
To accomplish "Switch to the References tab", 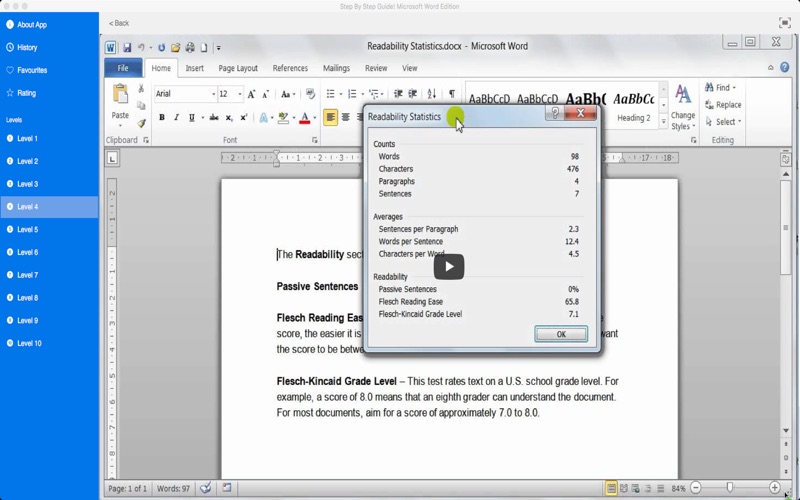I will [x=290, y=68].
